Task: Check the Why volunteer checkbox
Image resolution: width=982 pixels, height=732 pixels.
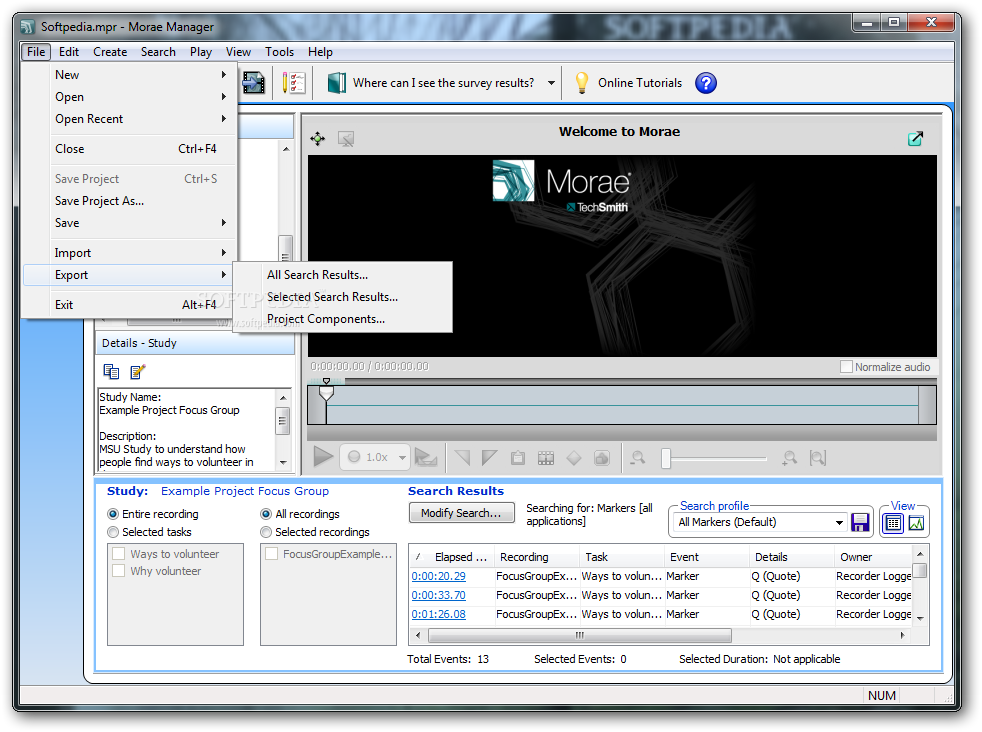Action: (x=118, y=571)
